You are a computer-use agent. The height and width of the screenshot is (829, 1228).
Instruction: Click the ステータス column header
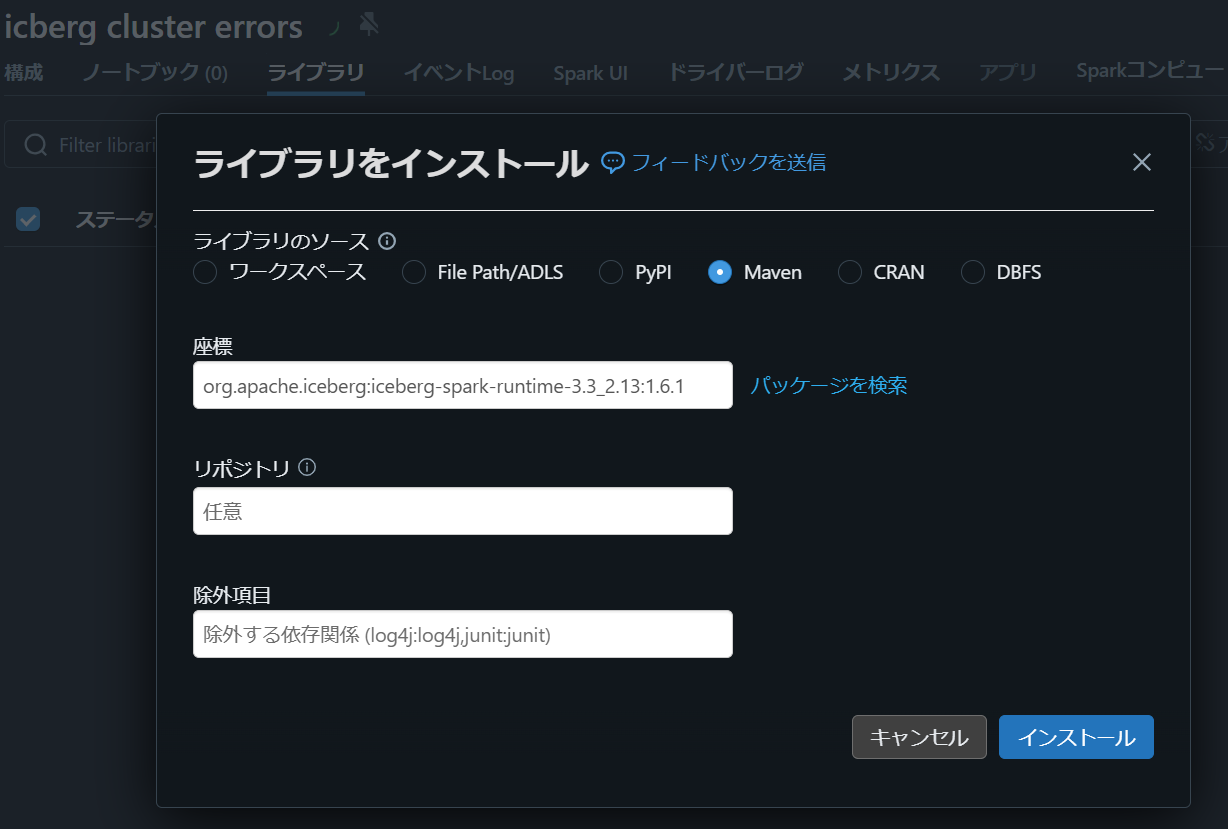tap(115, 219)
